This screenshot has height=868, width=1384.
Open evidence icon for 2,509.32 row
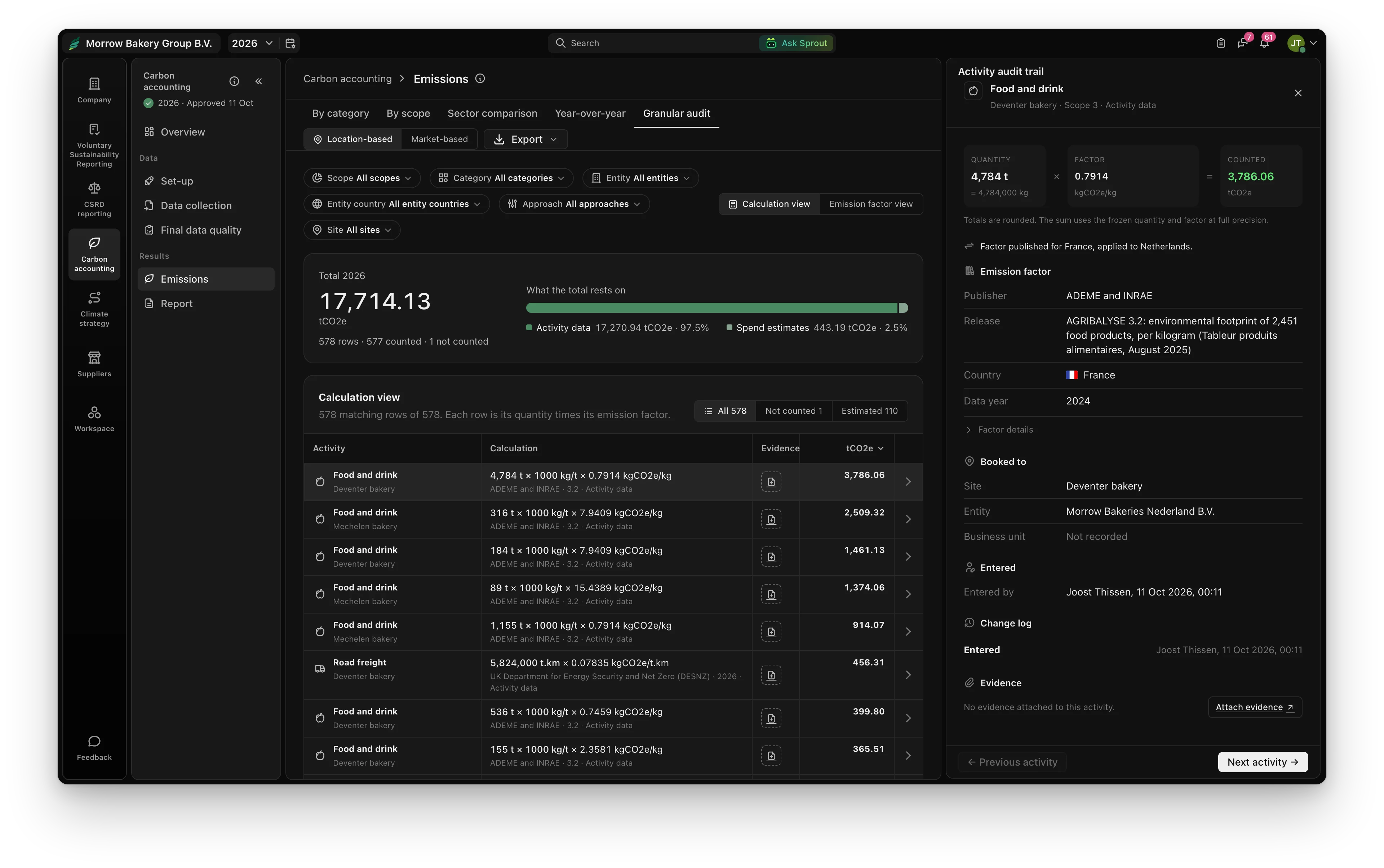click(x=771, y=519)
